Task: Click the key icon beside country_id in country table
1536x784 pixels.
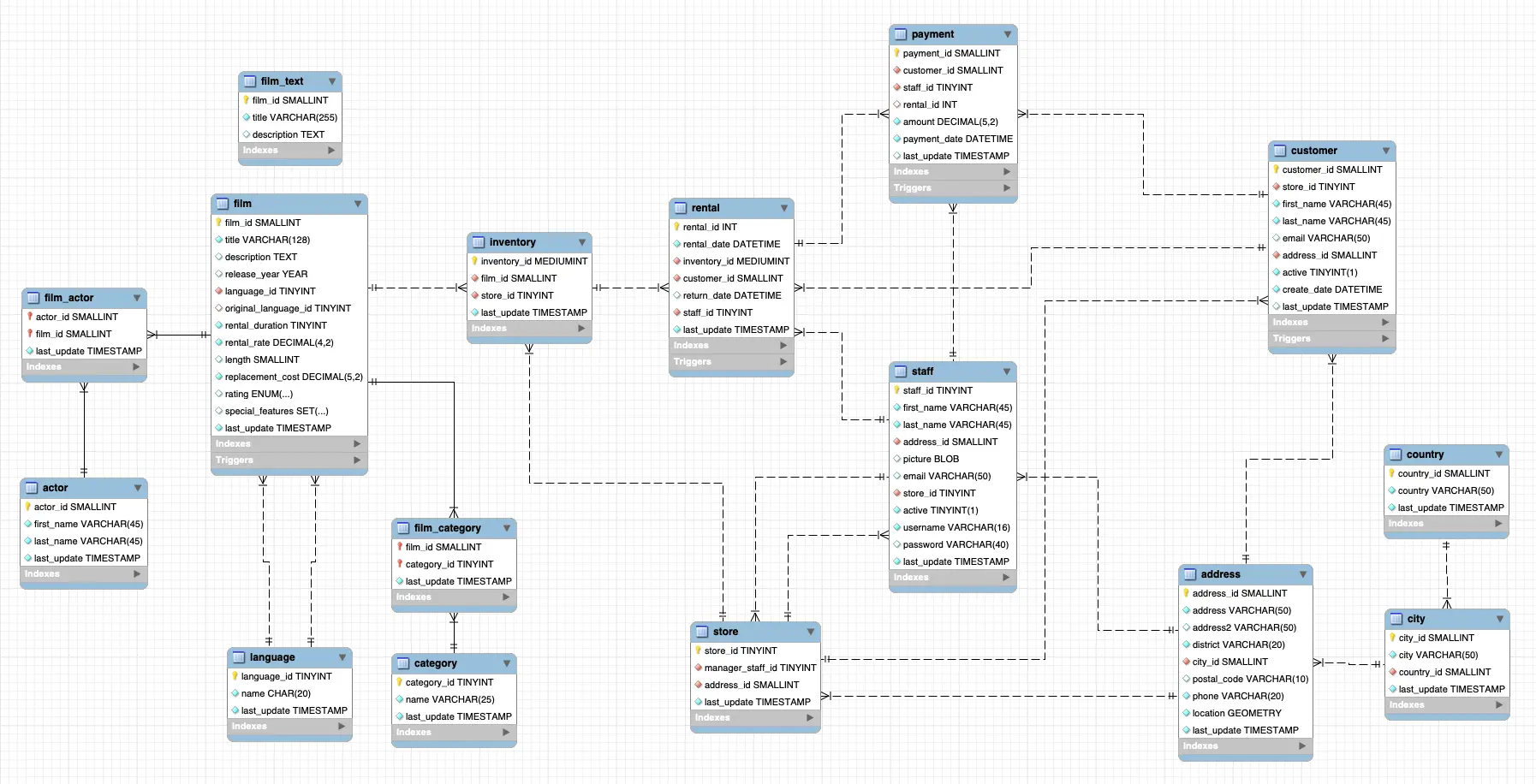Action: click(x=1391, y=473)
